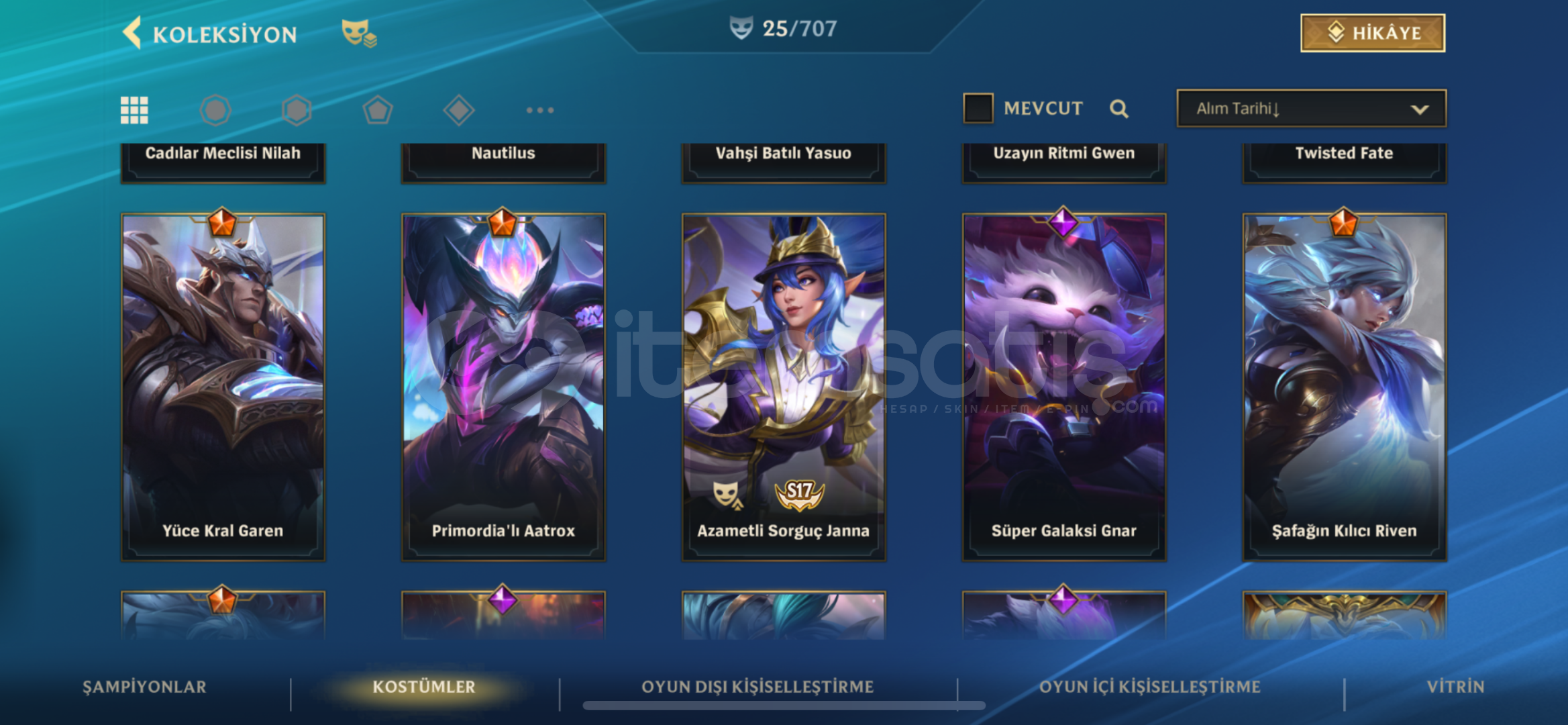Open Süper Galaksi Gnar skin card

(x=1064, y=387)
